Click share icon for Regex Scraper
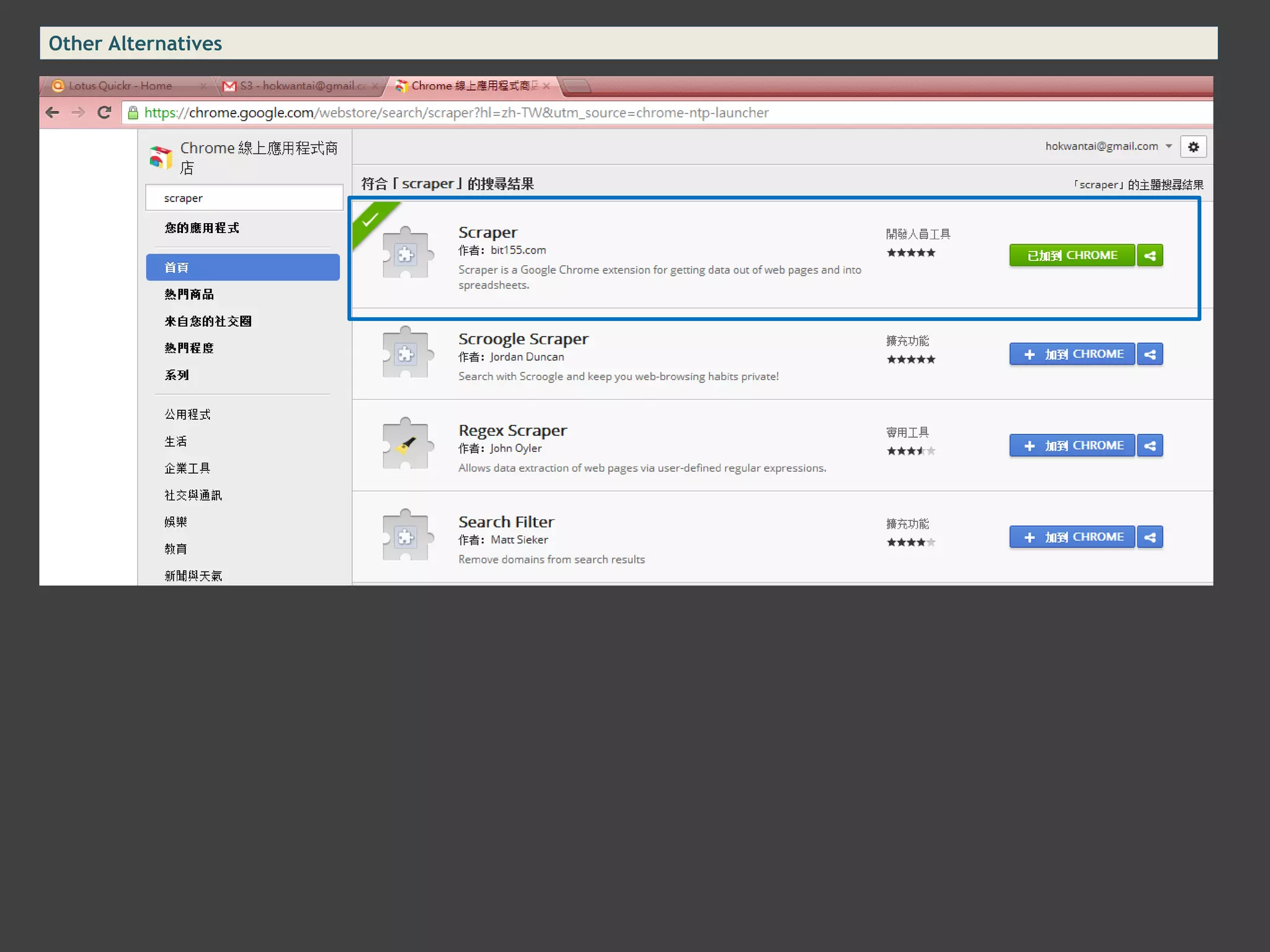 click(1150, 446)
